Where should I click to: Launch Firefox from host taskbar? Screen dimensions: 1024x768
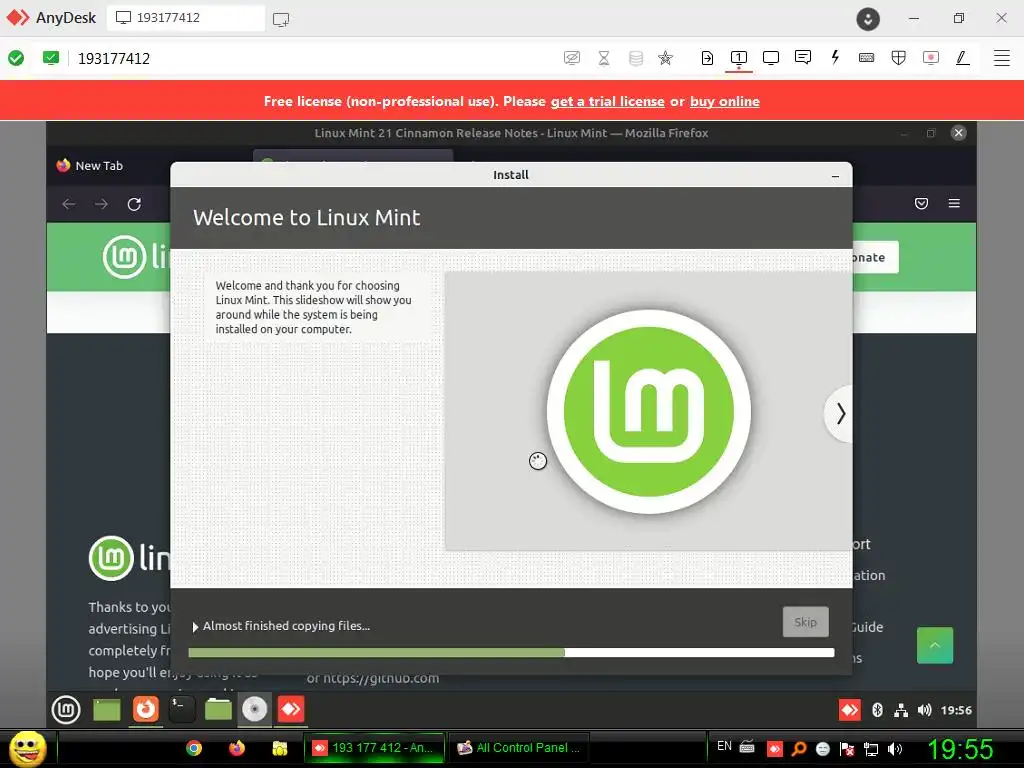click(x=236, y=748)
